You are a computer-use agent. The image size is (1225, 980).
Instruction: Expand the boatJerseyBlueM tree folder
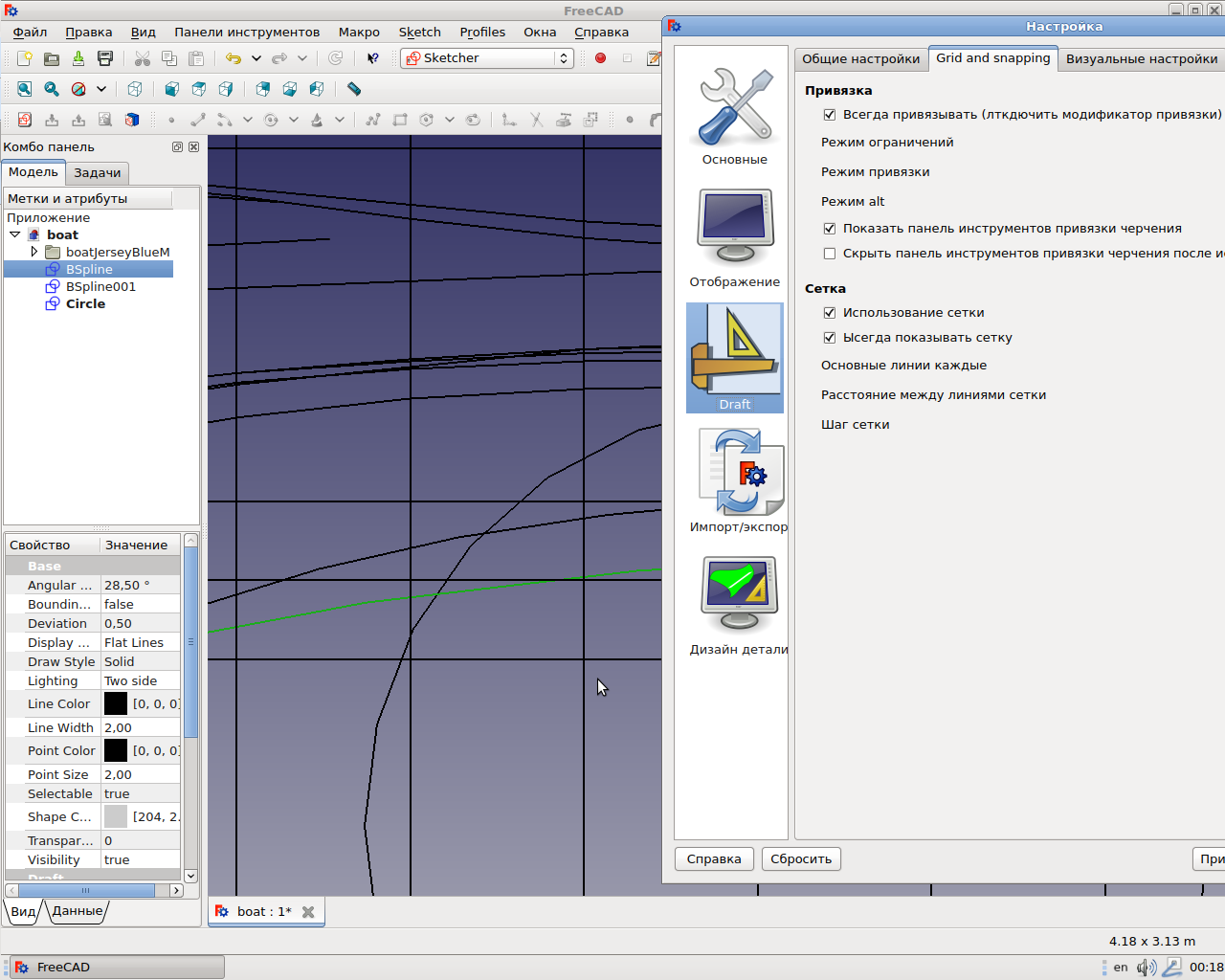34,252
